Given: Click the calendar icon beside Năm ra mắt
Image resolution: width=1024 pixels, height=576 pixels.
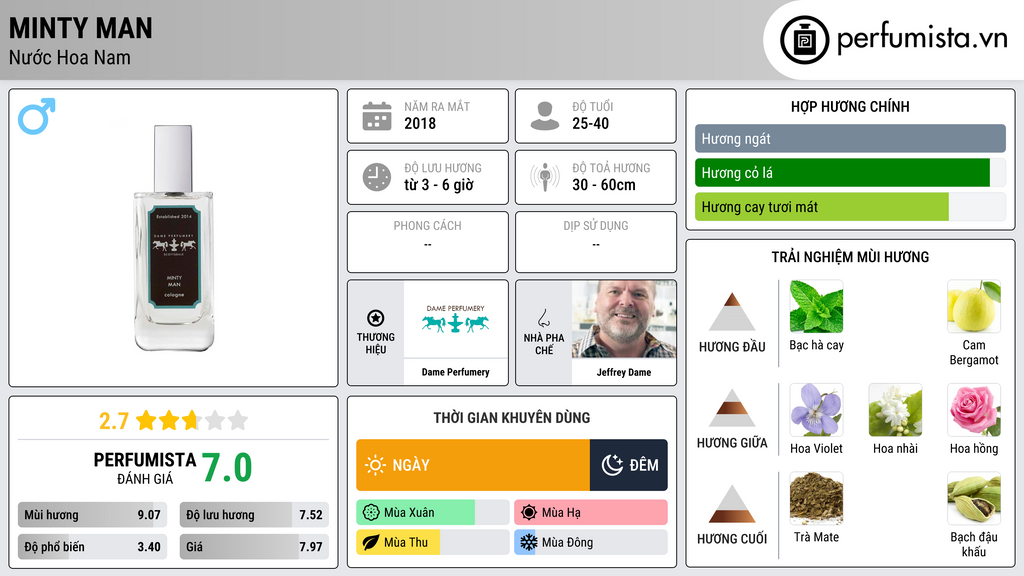Looking at the screenshot, I should pyautogui.click(x=377, y=116).
